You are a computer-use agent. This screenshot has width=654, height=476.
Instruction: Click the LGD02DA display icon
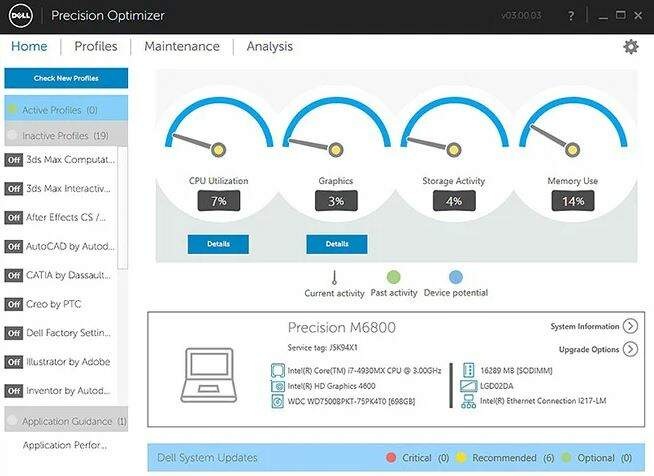point(468,386)
